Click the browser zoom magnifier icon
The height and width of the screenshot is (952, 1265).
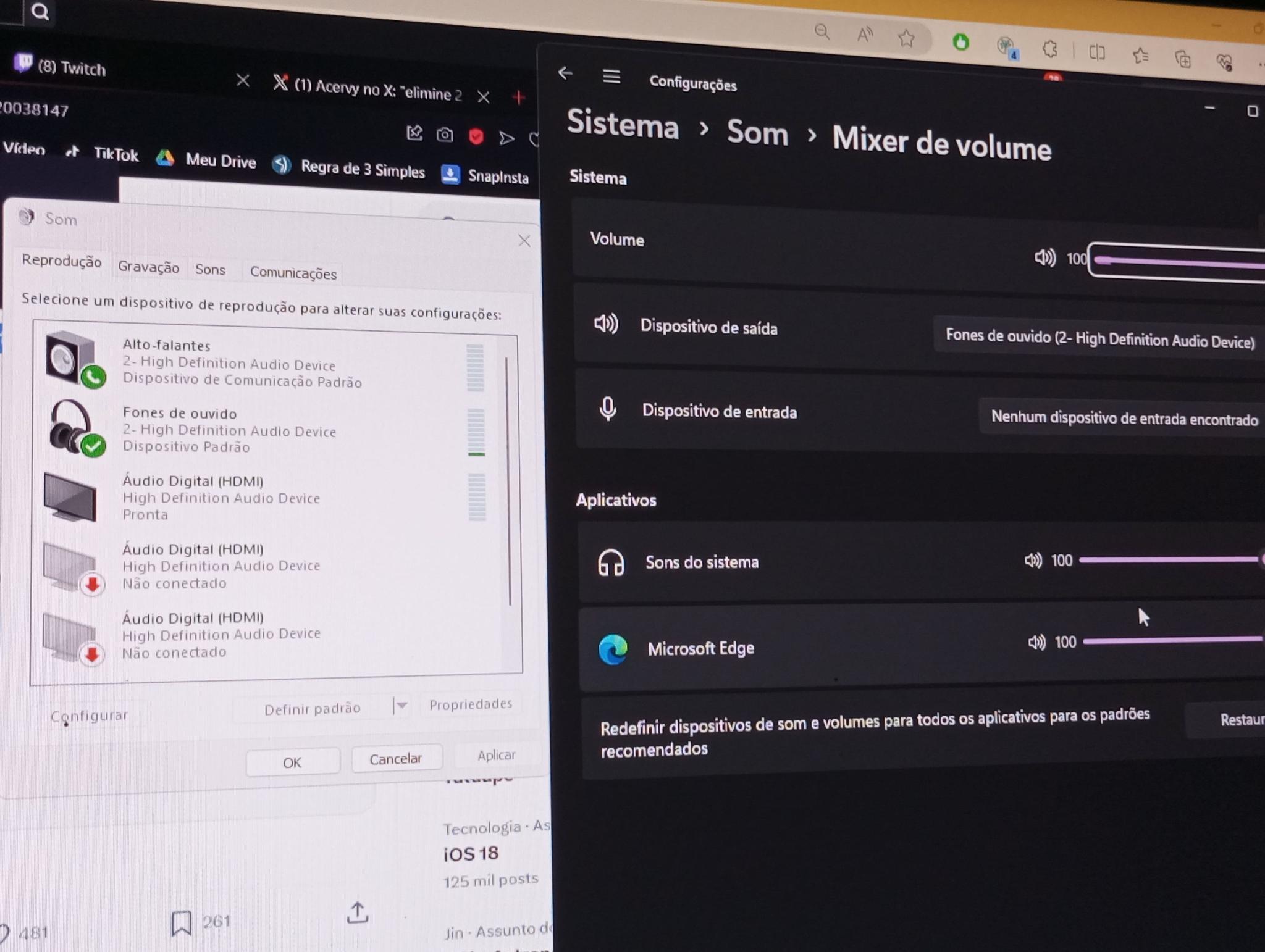pyautogui.click(x=822, y=31)
